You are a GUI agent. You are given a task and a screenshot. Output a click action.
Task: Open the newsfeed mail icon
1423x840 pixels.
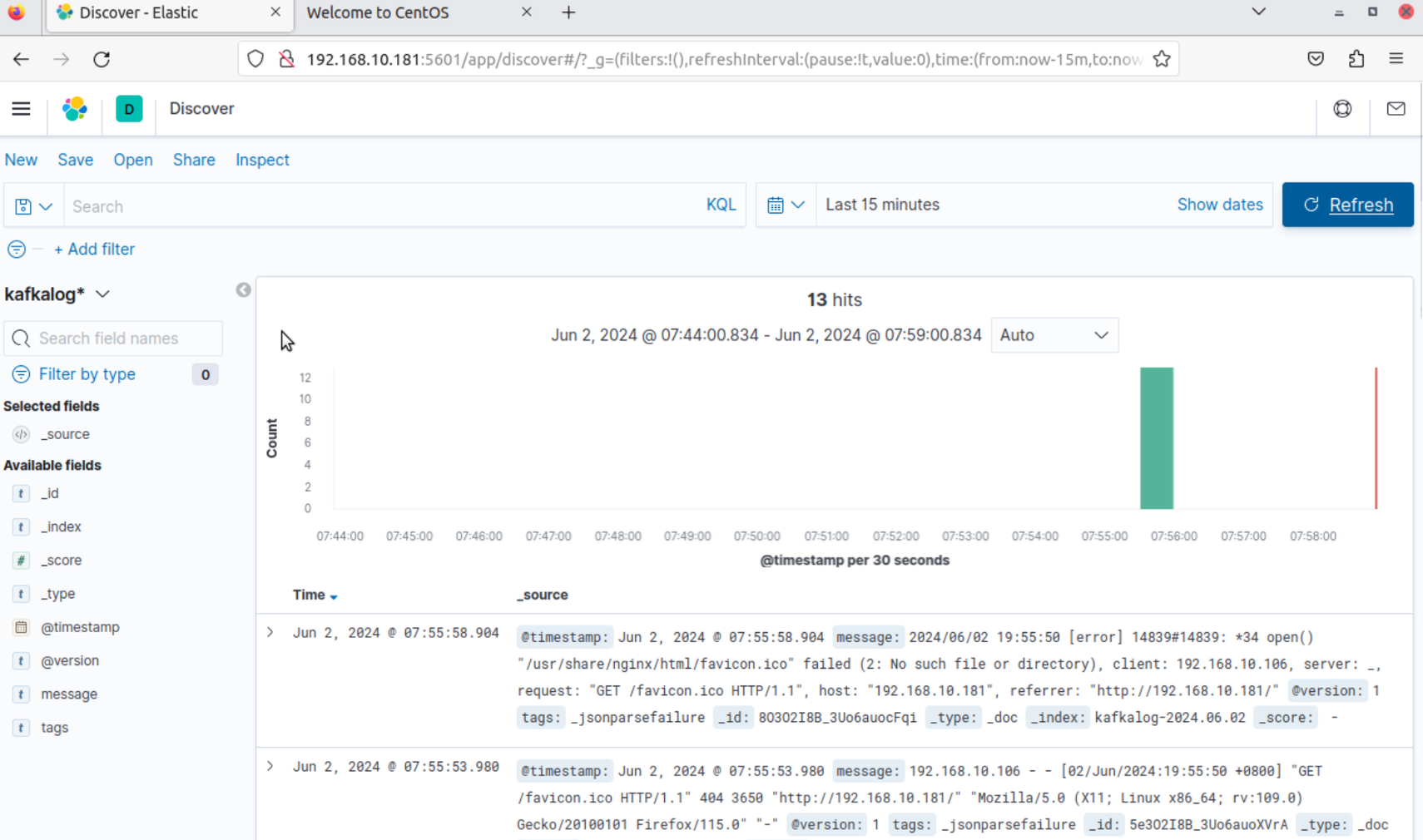tap(1396, 109)
